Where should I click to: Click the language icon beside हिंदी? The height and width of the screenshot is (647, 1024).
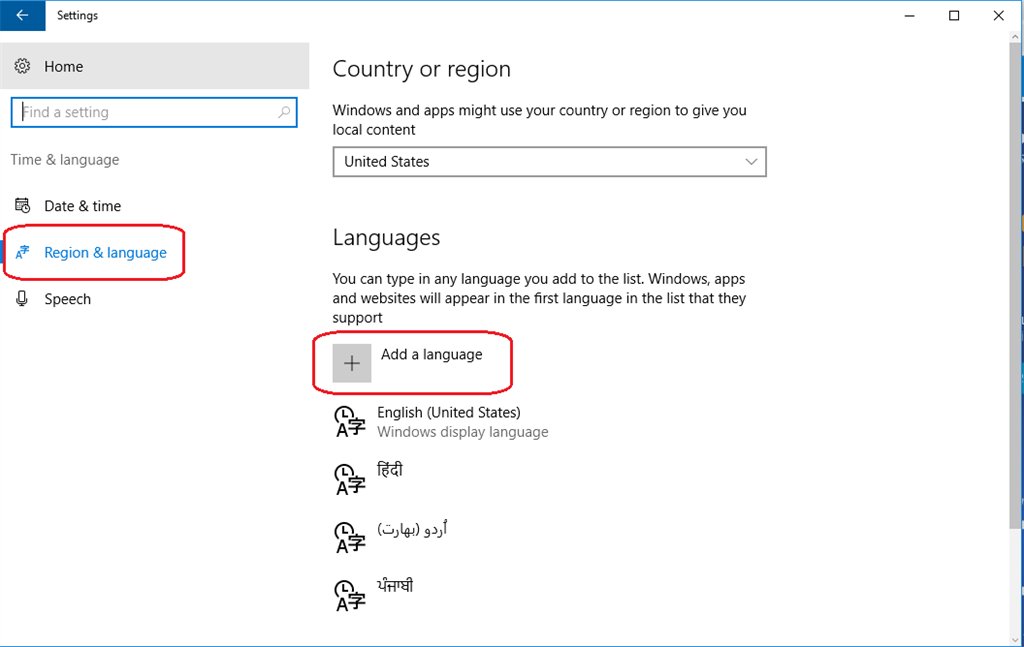pos(347,477)
